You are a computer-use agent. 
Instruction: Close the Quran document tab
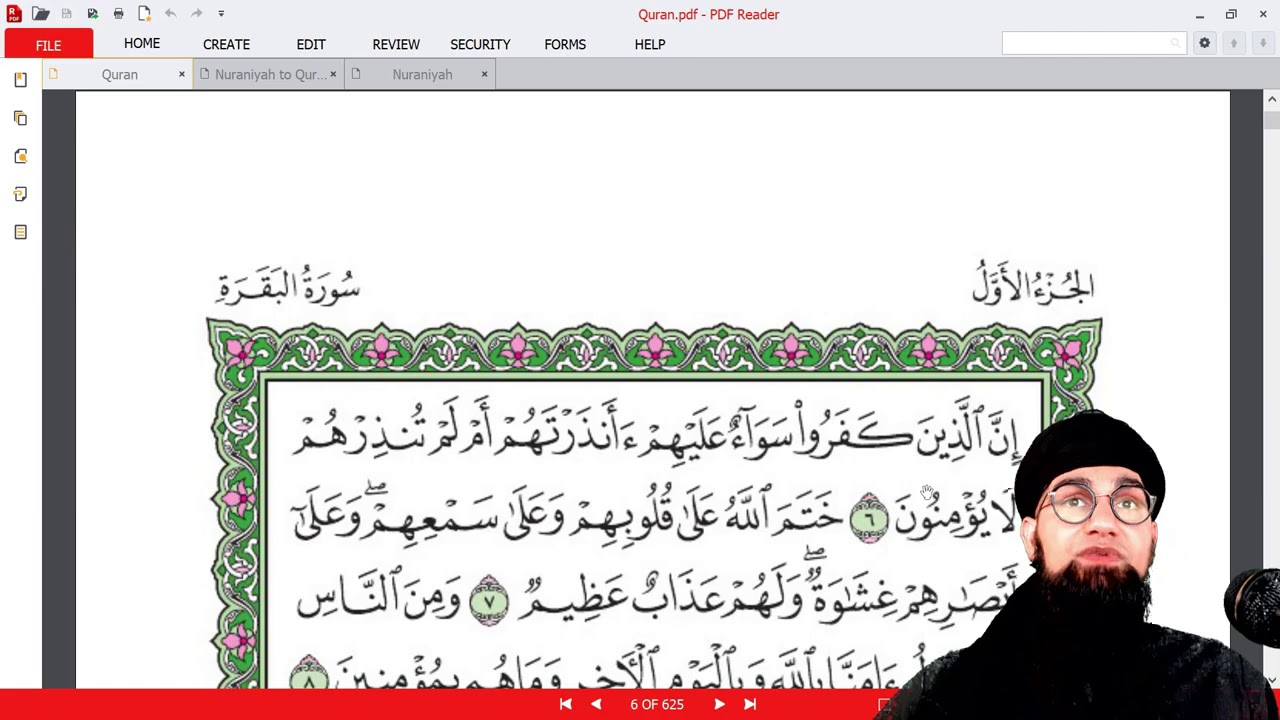point(181,74)
